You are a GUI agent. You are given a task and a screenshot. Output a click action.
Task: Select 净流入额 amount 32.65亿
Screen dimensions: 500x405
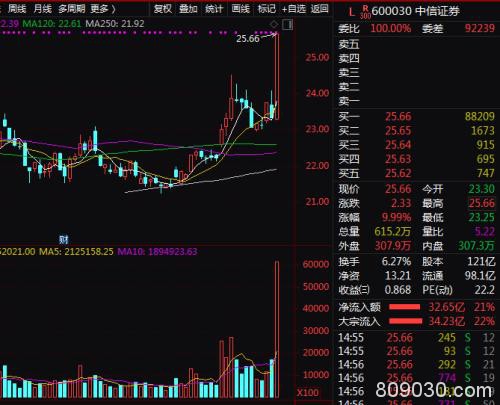[446, 307]
